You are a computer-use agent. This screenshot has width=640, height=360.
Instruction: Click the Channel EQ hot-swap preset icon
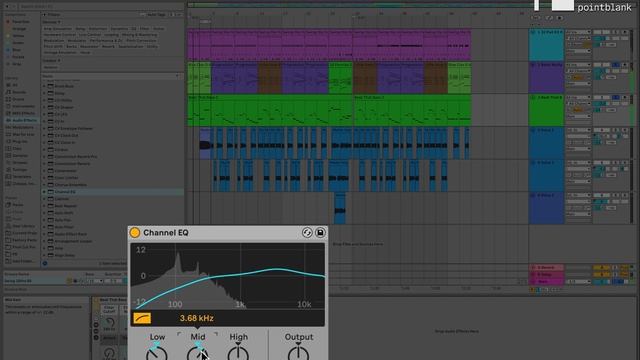[x=307, y=233]
